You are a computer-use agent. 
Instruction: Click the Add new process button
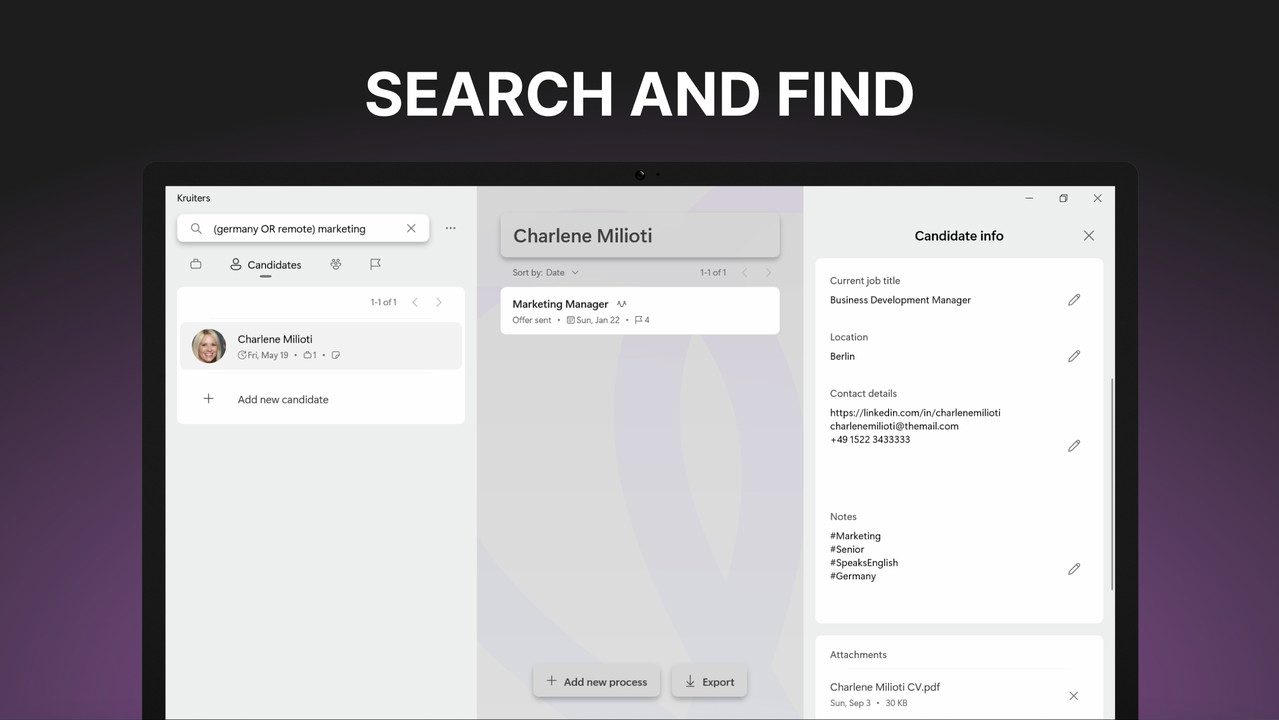[x=597, y=682]
